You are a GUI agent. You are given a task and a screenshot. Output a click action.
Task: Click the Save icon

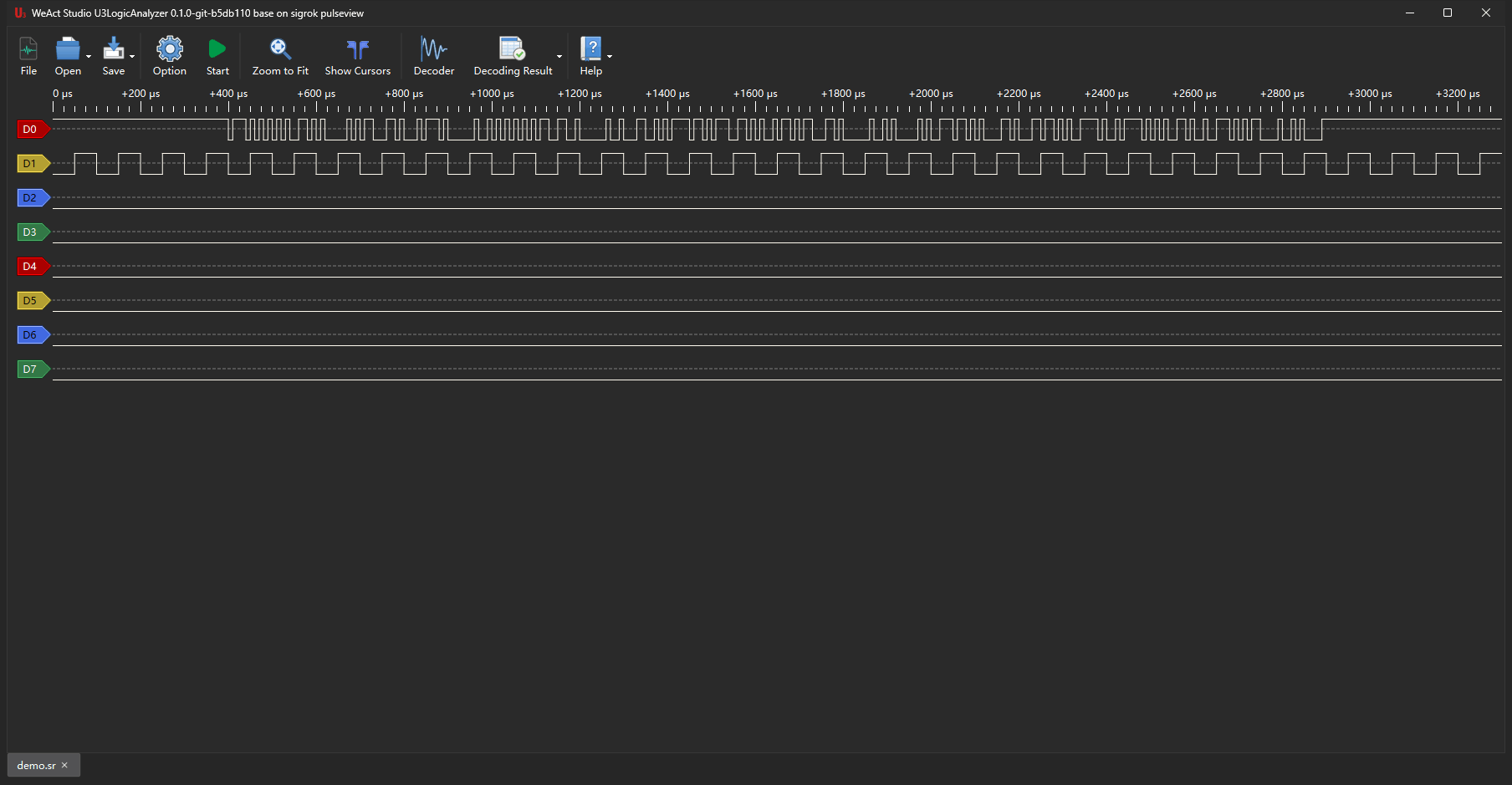(x=114, y=49)
